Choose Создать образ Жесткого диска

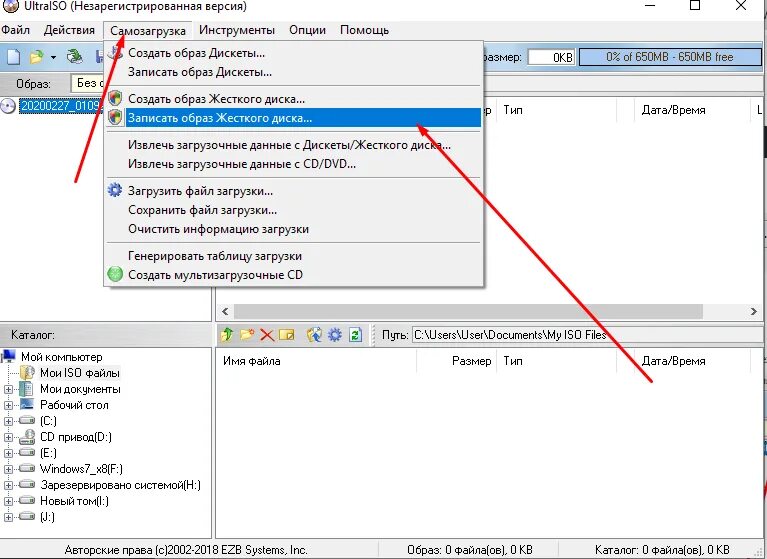tap(293, 98)
